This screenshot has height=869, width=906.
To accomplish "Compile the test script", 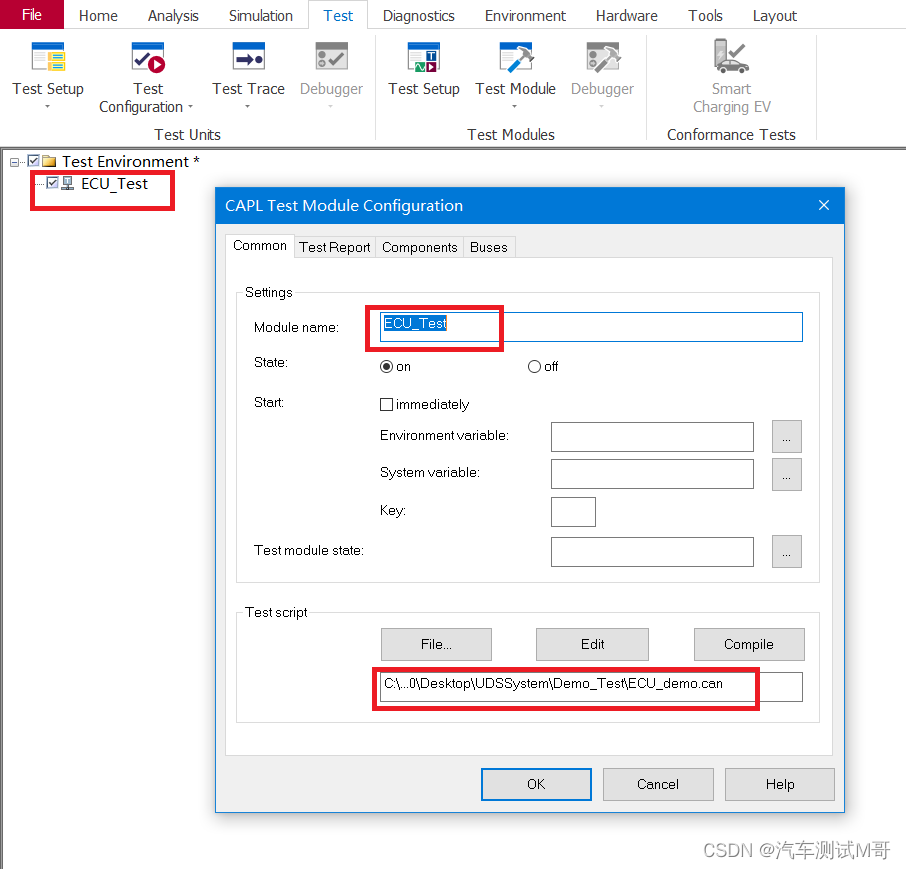I will (x=749, y=644).
